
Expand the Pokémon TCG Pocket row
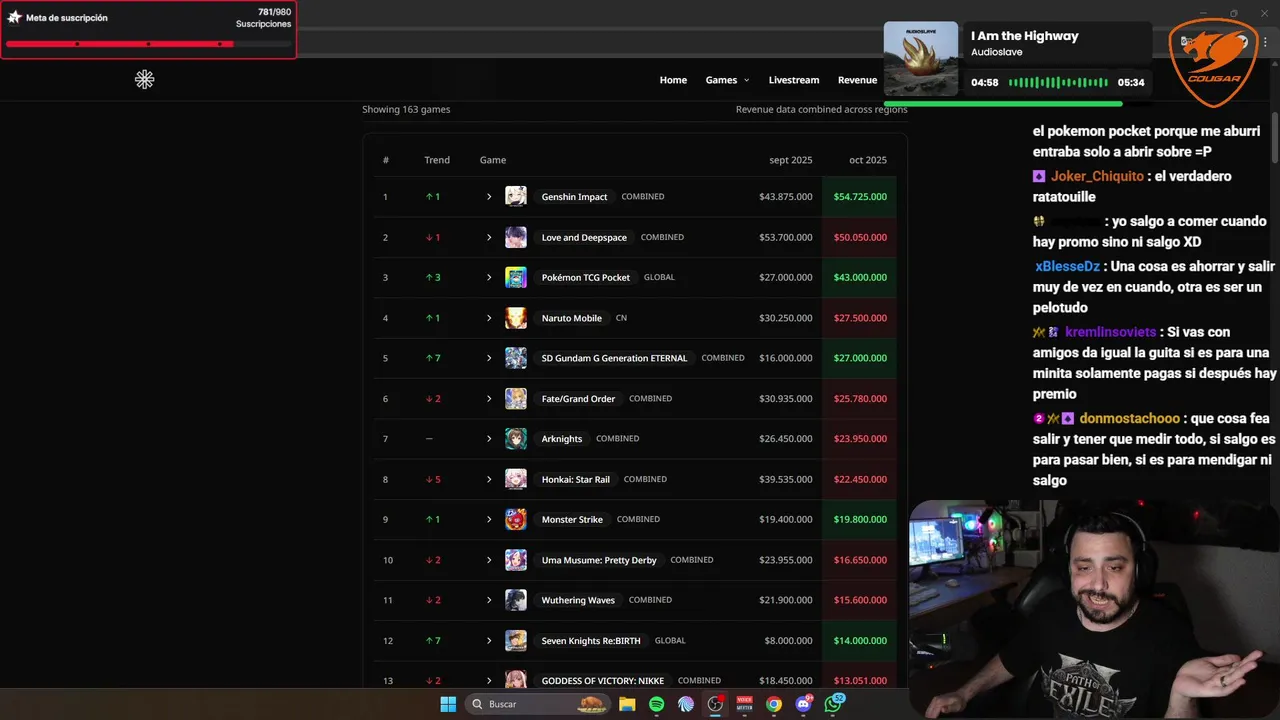point(489,277)
